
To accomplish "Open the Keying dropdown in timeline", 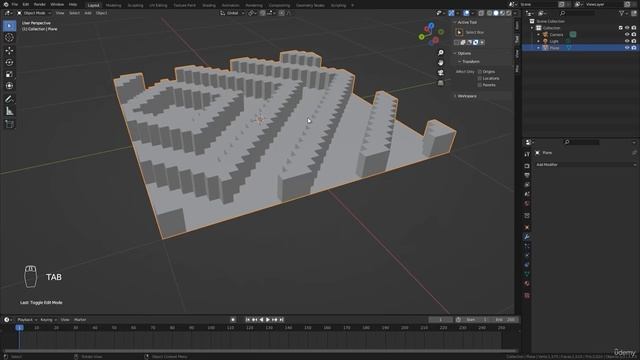I will (48, 320).
